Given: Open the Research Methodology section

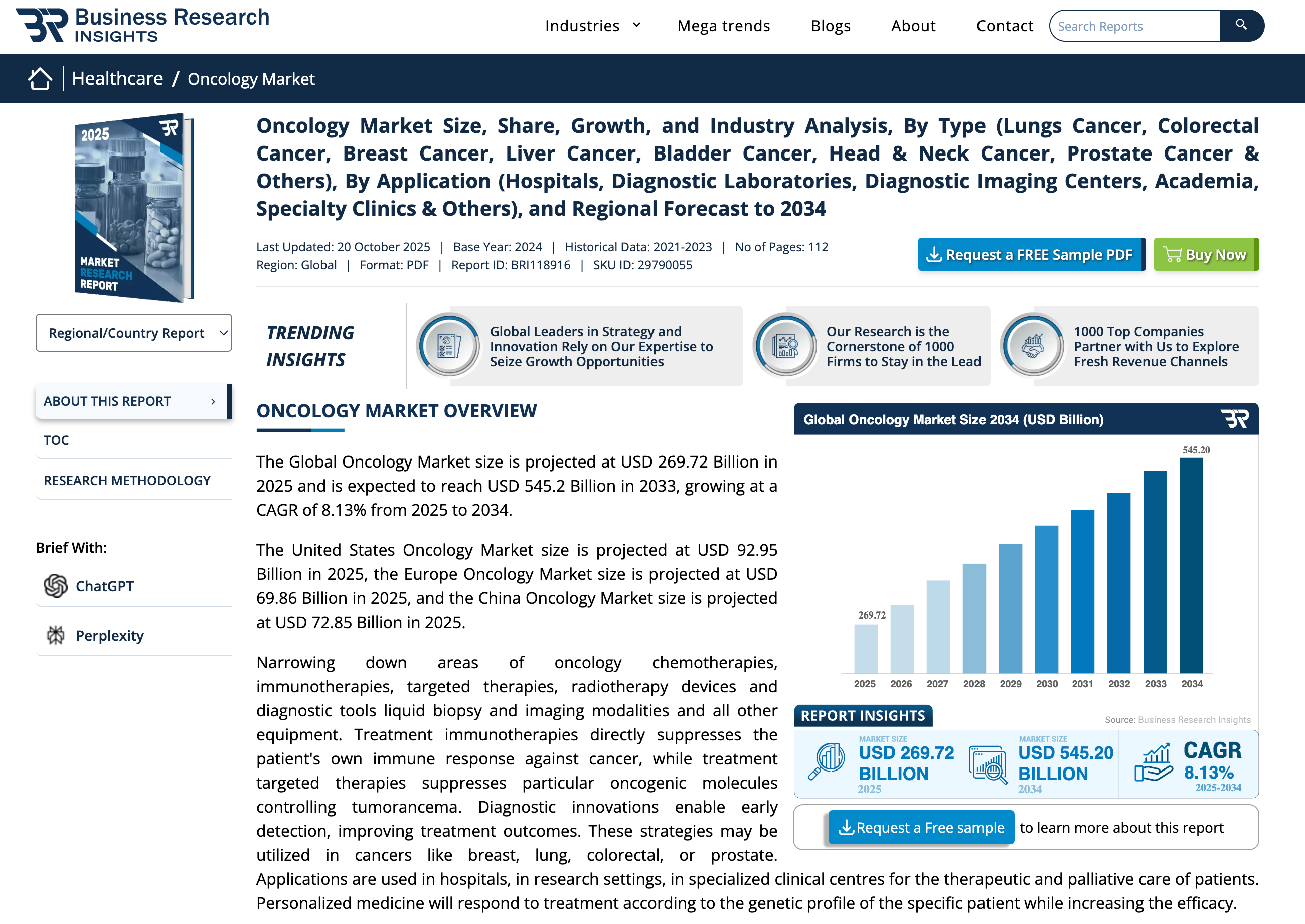Looking at the screenshot, I should pyautogui.click(x=127, y=481).
